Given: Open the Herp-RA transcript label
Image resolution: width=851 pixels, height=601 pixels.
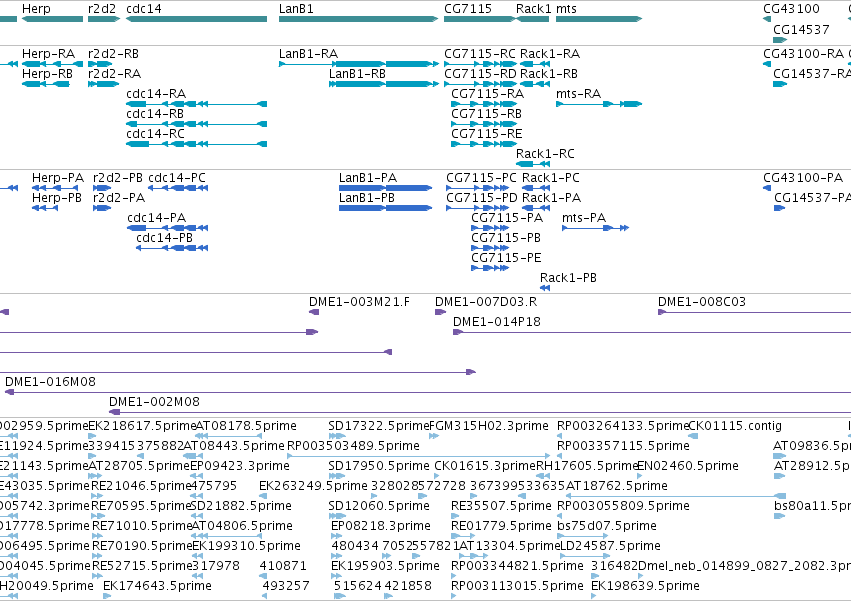Looking at the screenshot, I should click(x=48, y=54).
